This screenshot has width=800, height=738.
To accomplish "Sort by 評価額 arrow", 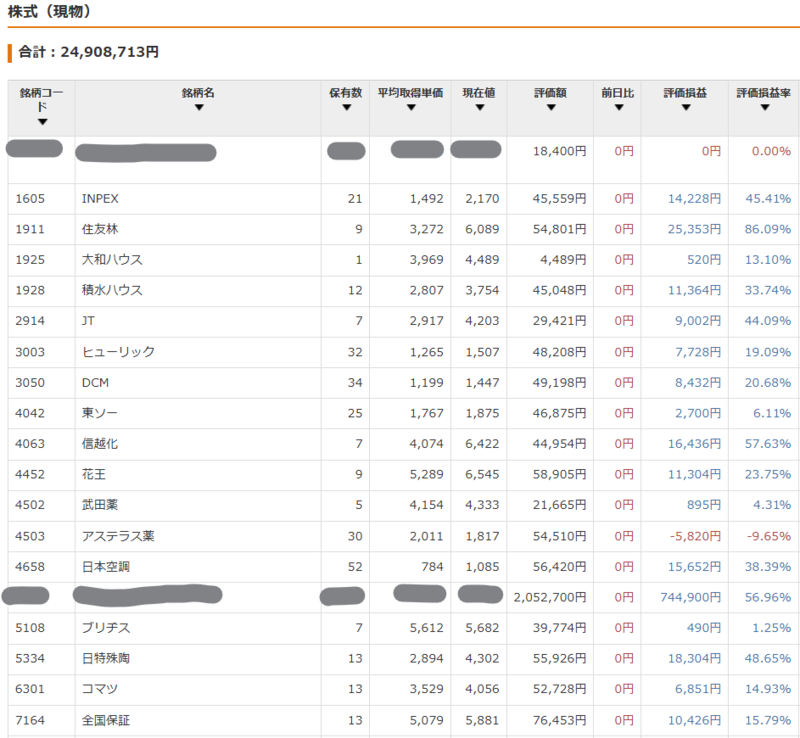I will [x=551, y=108].
